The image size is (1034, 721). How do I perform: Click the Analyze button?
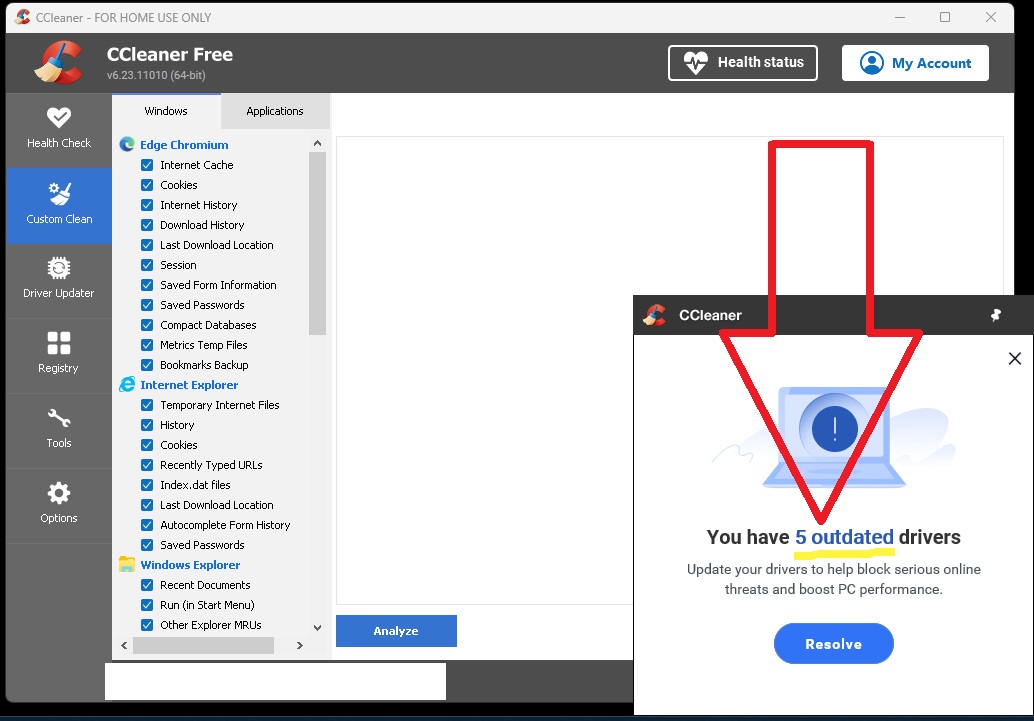point(396,631)
